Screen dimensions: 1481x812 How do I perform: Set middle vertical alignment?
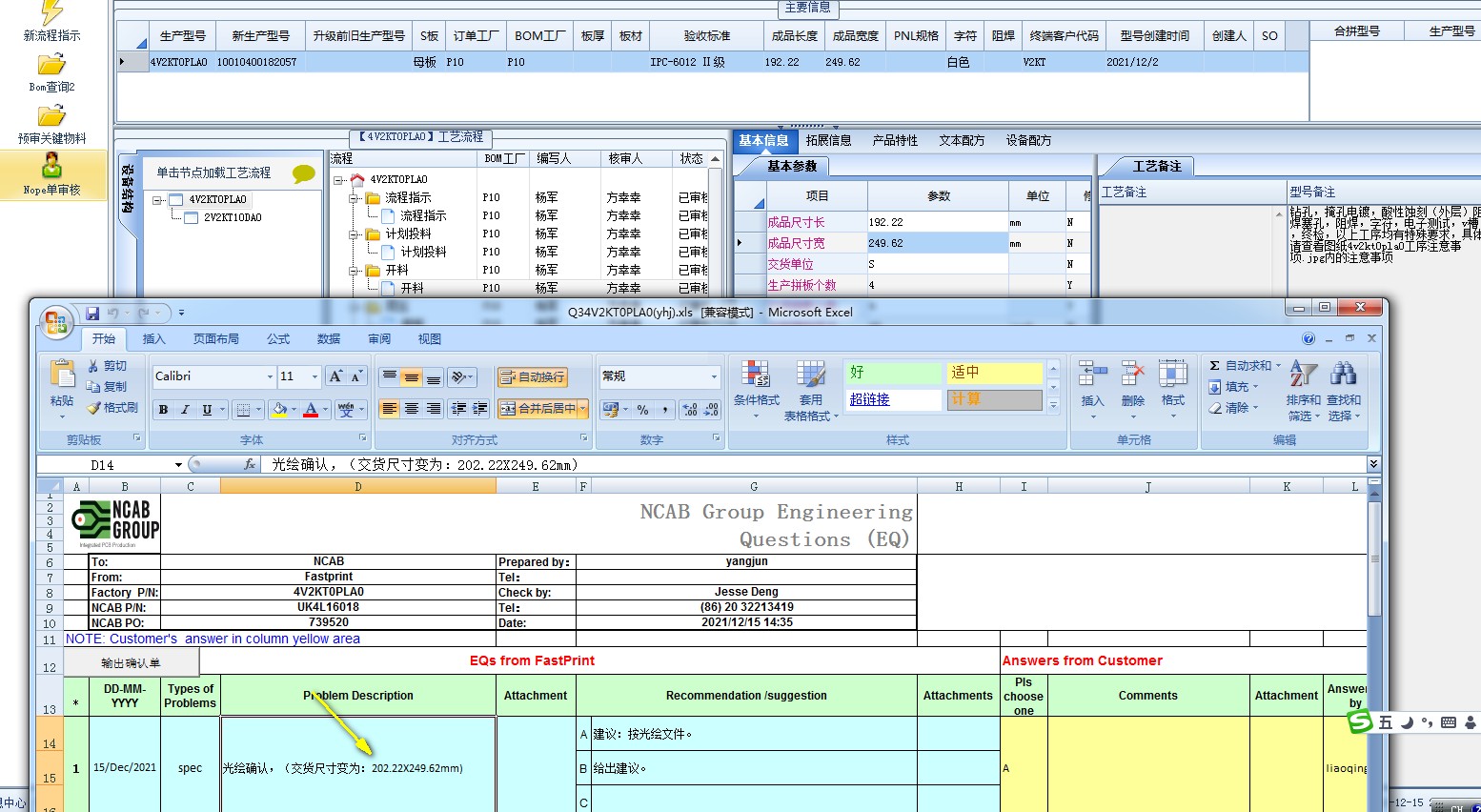tap(412, 377)
